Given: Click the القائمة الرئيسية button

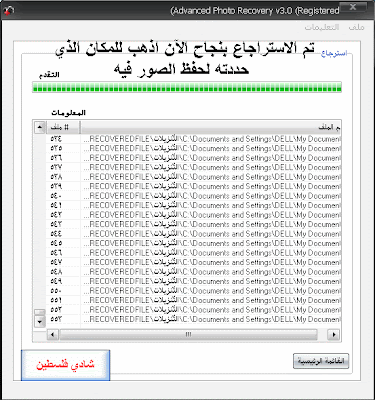Looking at the screenshot, I should pos(321,361).
